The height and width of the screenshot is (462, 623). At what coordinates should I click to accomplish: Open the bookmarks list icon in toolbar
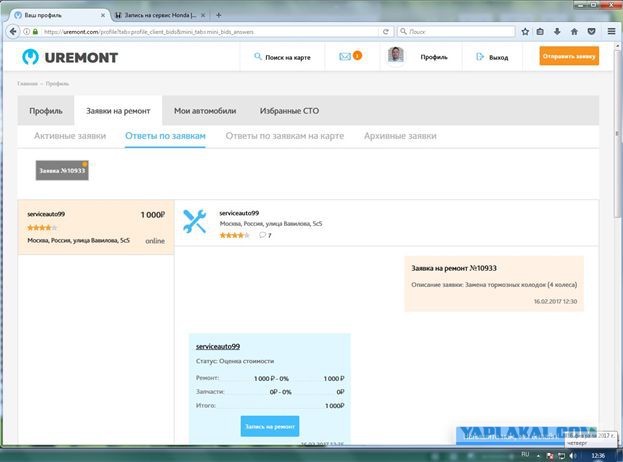pos(540,31)
